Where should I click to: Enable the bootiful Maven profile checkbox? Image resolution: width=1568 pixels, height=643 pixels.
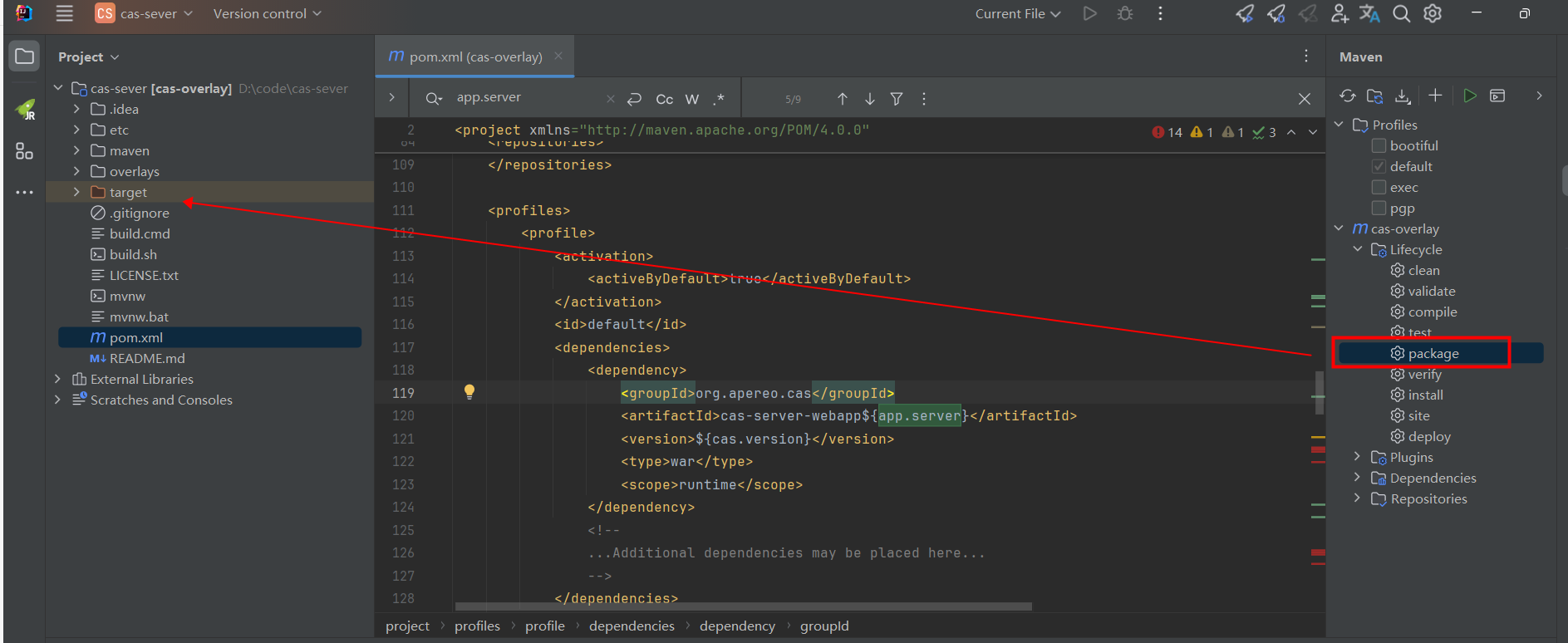point(1379,145)
